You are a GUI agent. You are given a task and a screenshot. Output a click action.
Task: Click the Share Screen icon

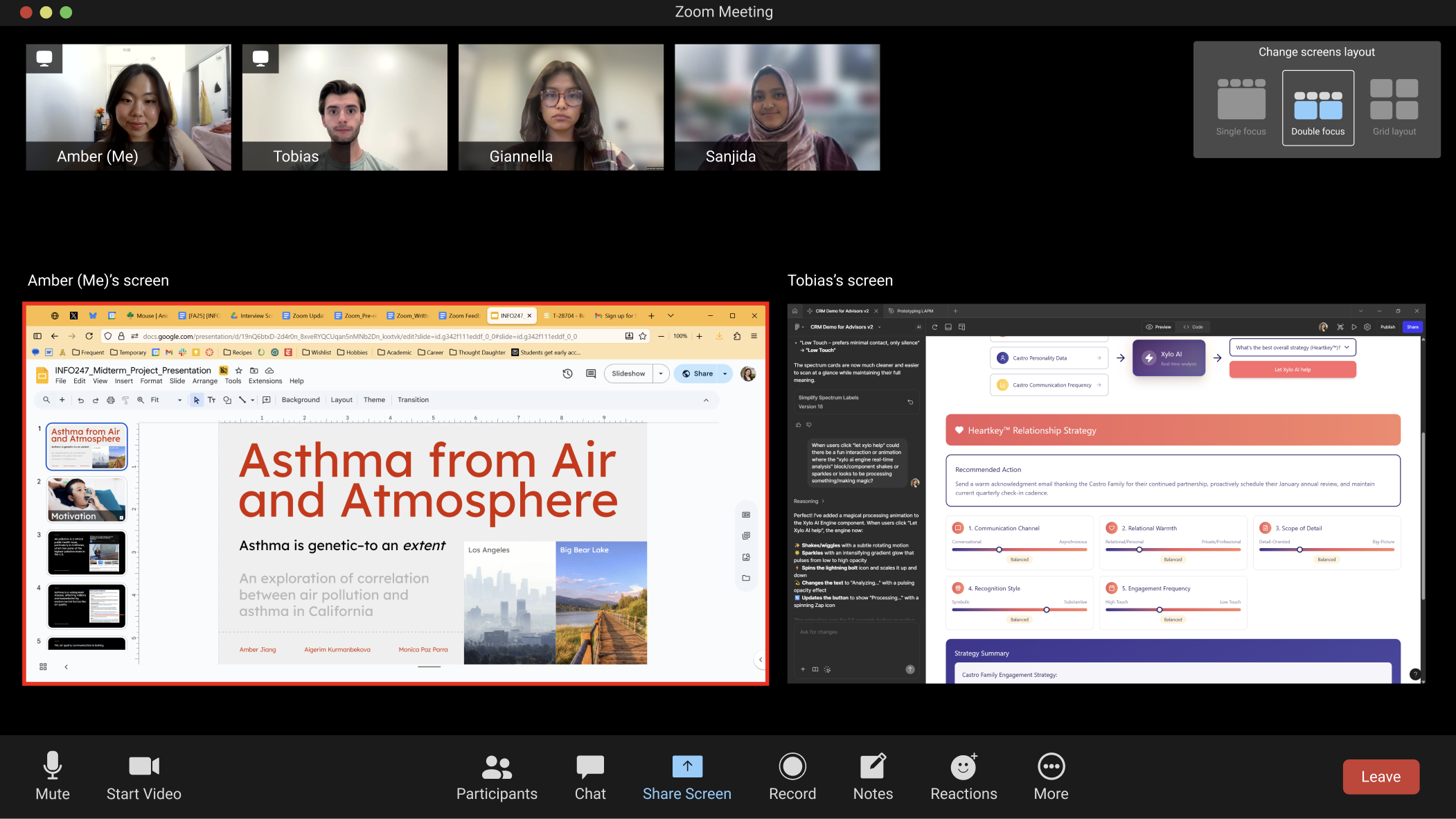click(x=686, y=766)
